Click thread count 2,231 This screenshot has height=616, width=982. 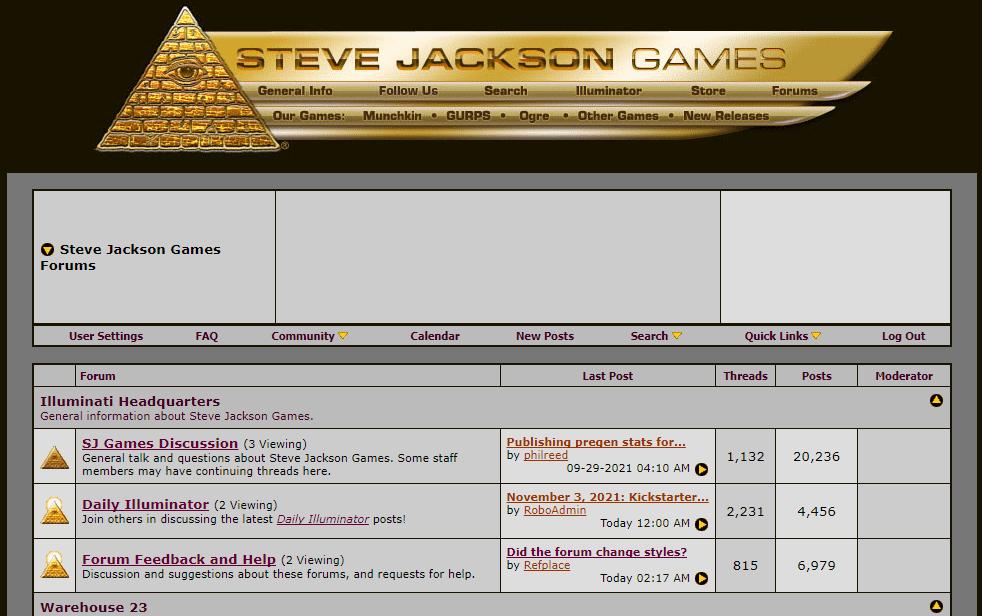click(x=745, y=511)
